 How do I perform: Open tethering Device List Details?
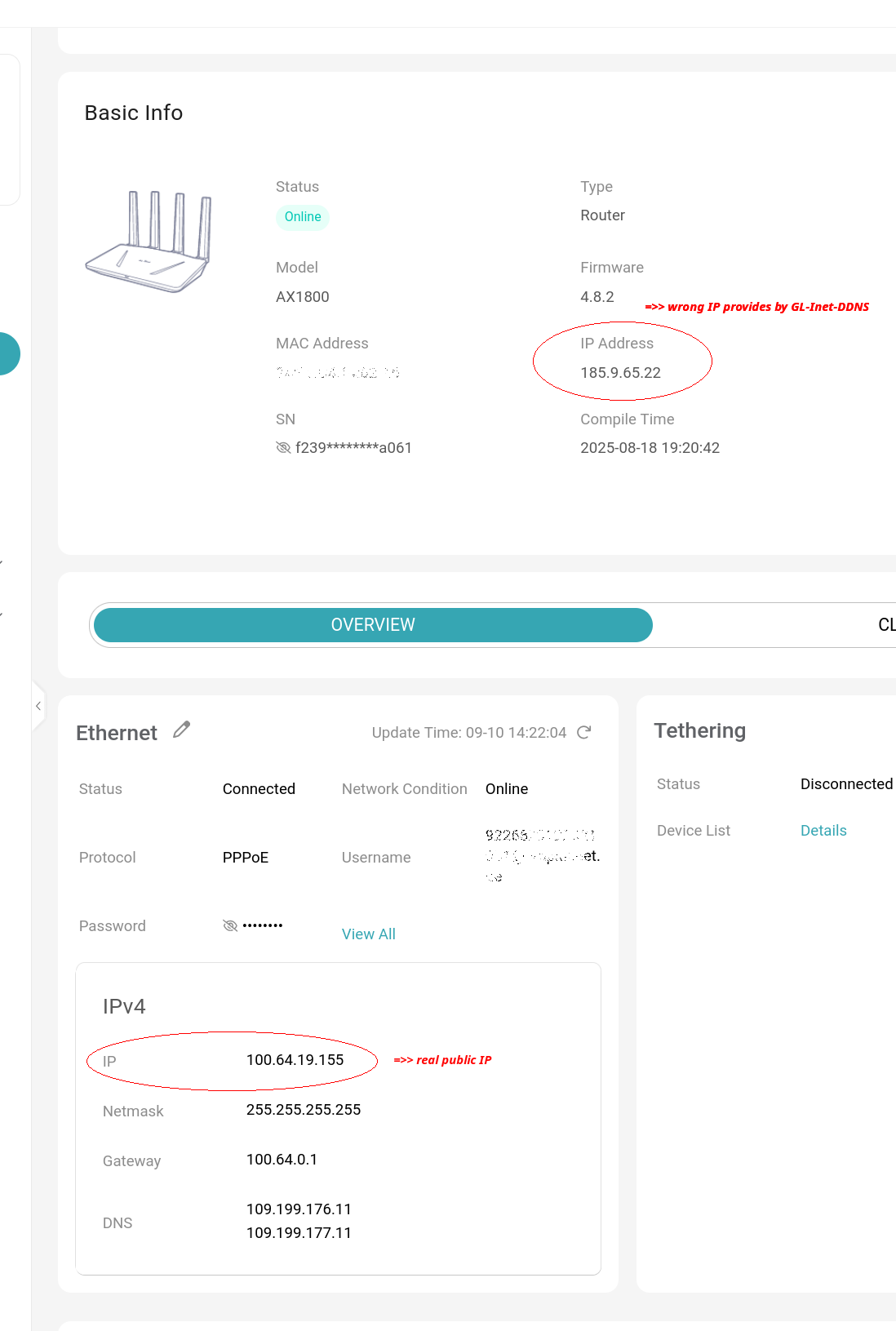(x=823, y=831)
